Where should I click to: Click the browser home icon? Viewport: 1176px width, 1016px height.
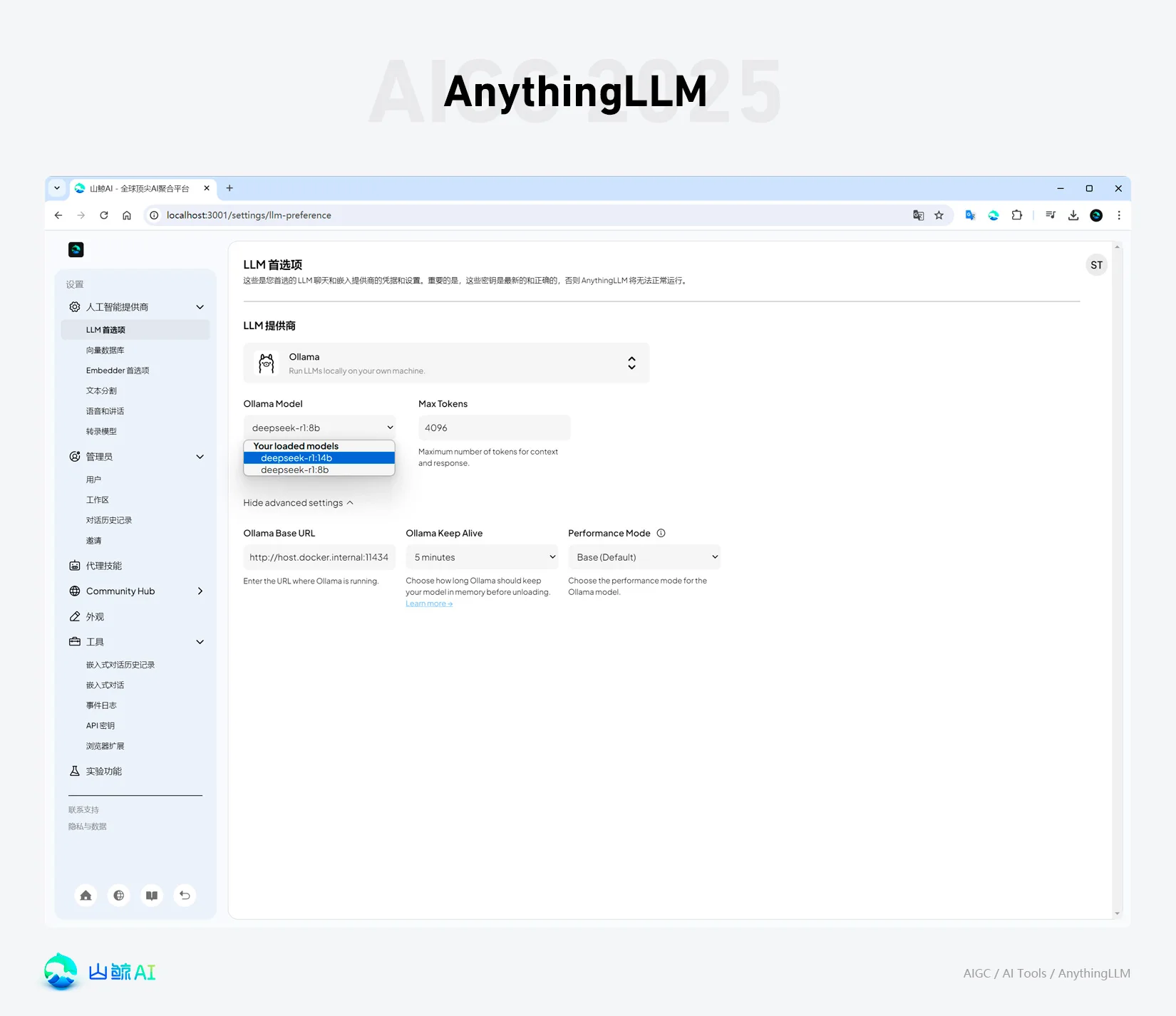point(127,215)
